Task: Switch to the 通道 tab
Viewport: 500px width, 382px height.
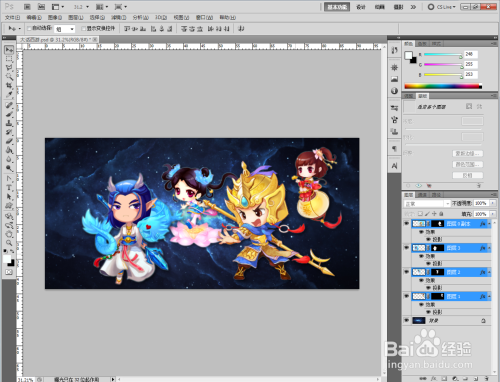Action: (422, 195)
